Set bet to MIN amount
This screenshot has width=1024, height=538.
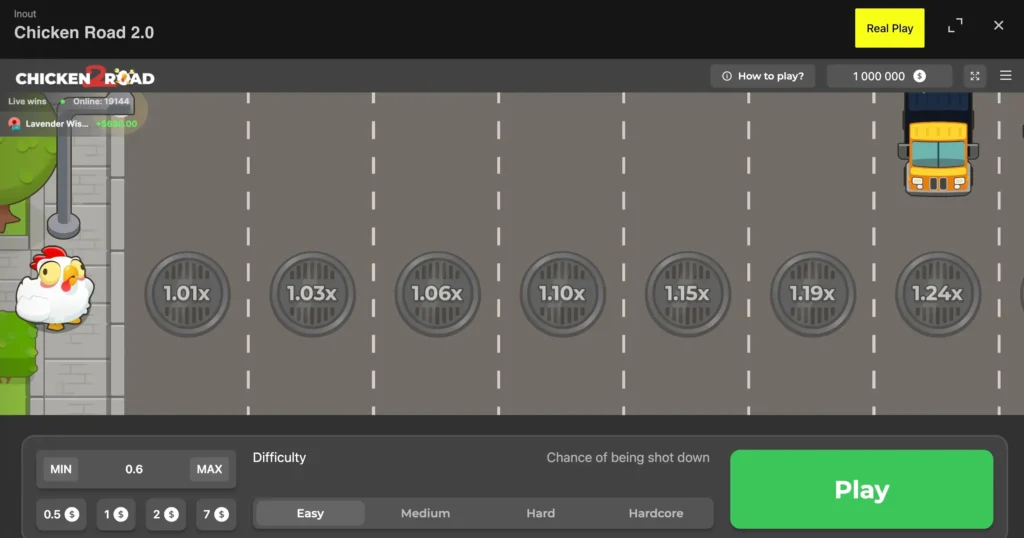point(61,469)
